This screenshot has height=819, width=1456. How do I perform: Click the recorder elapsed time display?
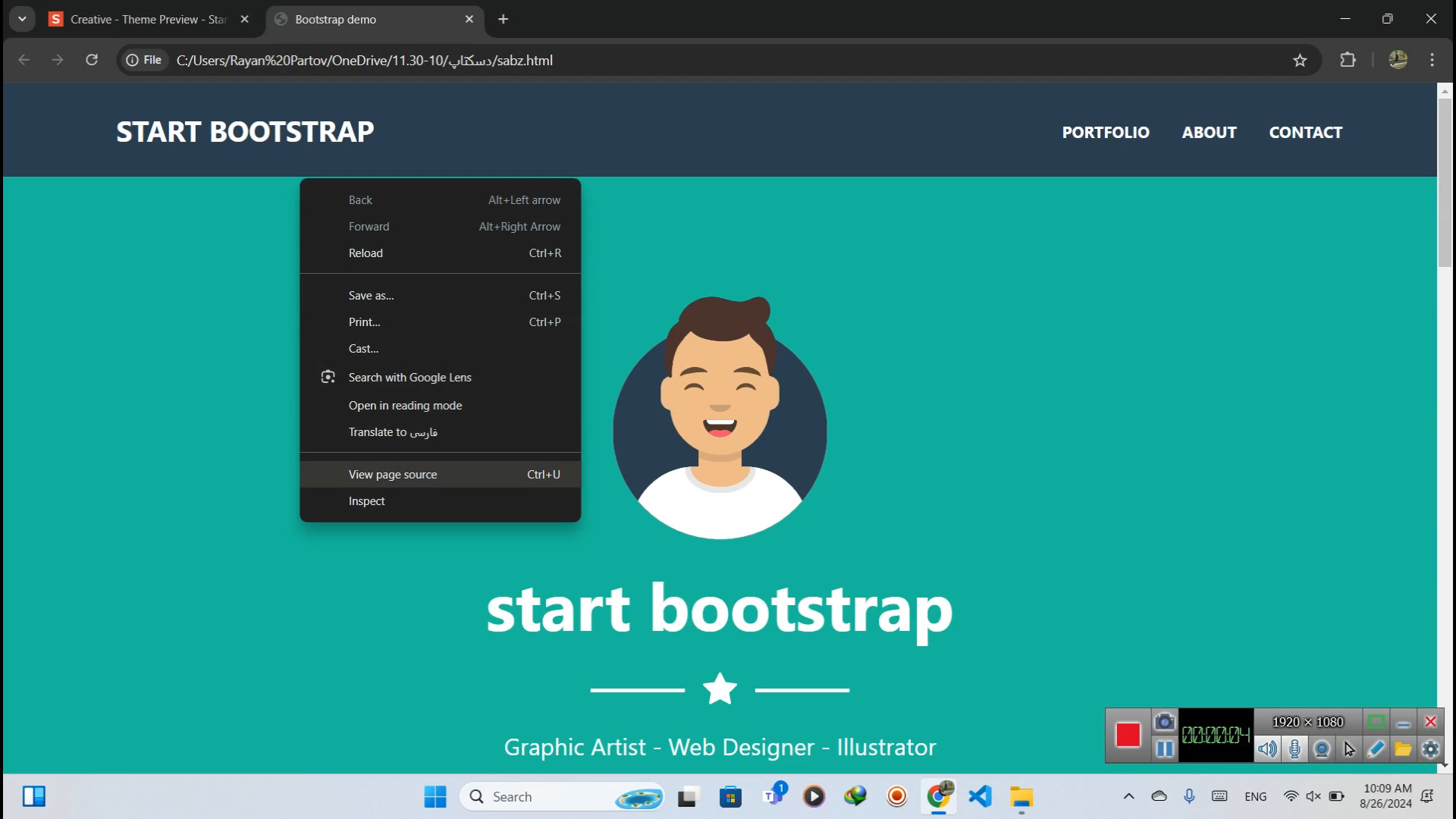pos(1216,735)
